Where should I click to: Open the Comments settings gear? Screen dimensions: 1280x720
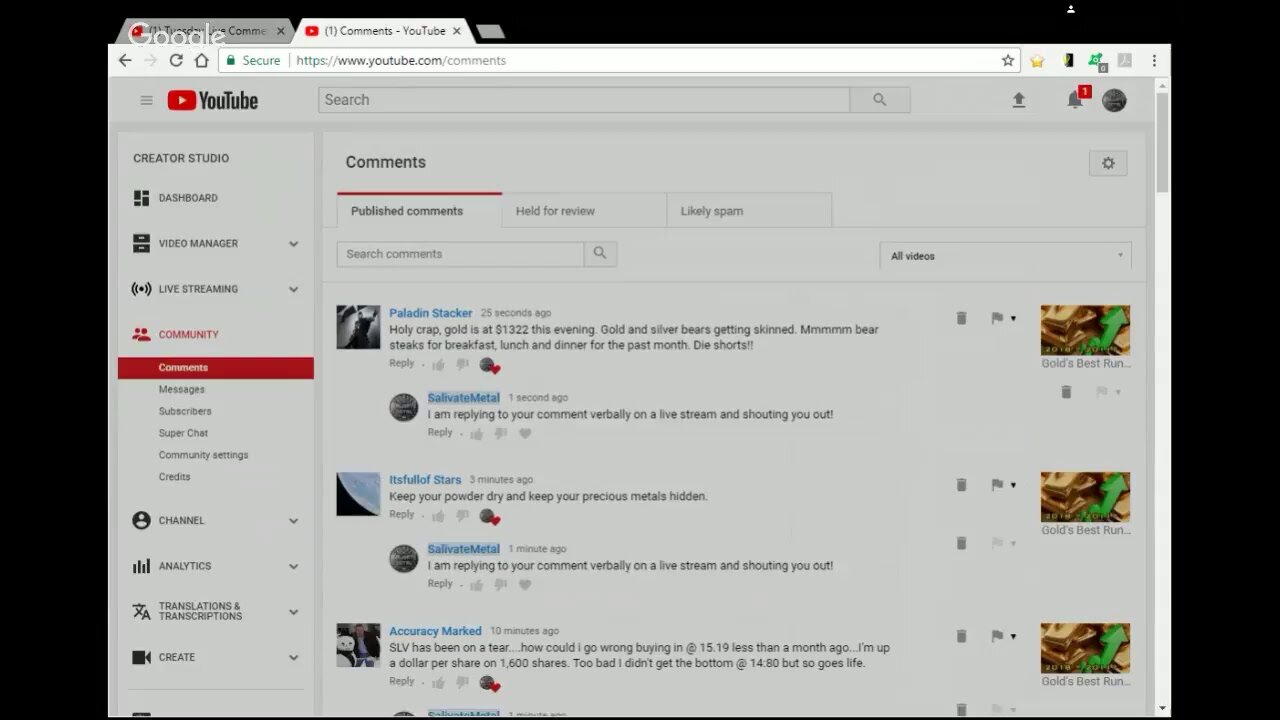click(1108, 163)
